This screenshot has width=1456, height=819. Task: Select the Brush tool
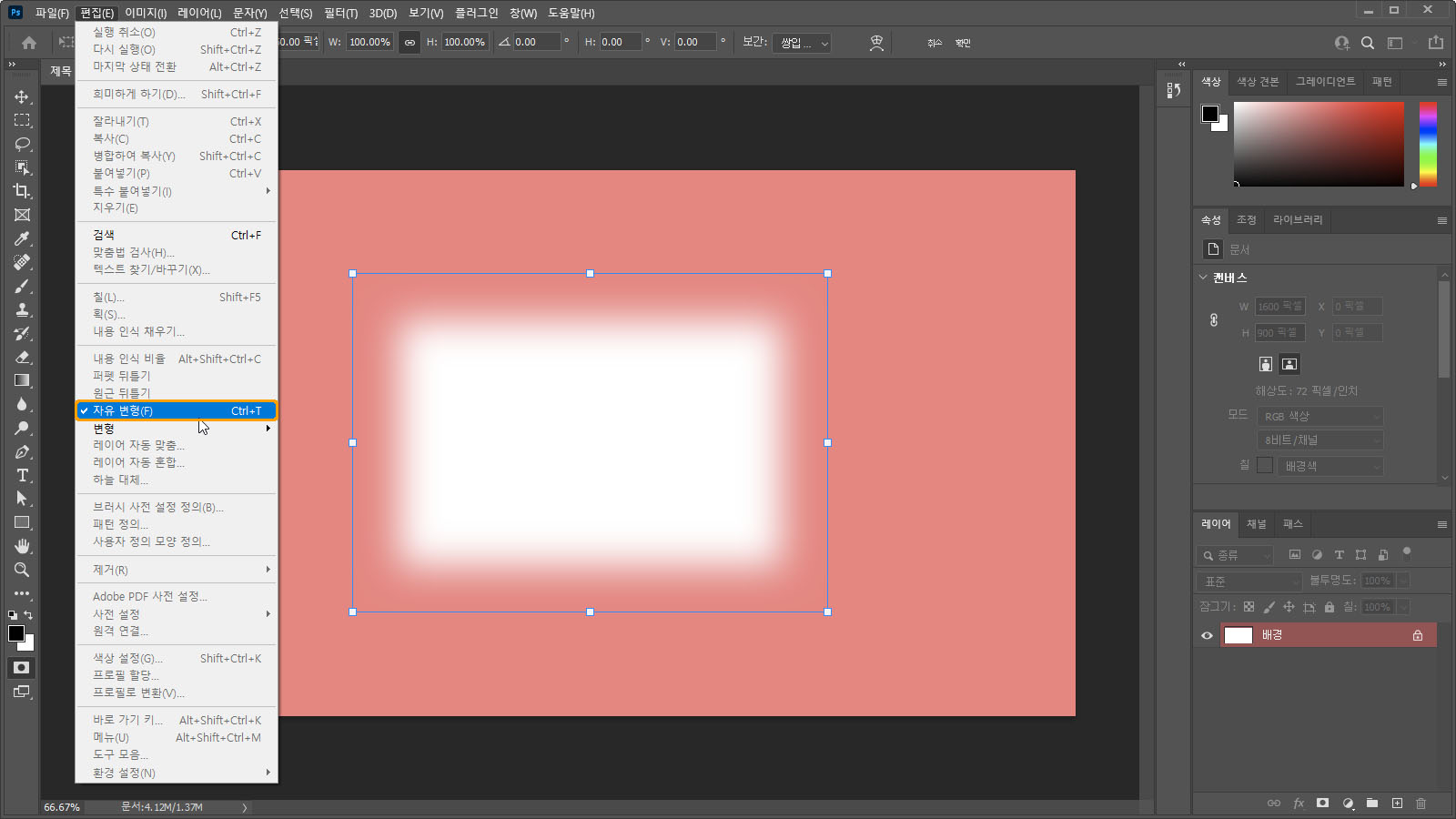pyautogui.click(x=22, y=286)
